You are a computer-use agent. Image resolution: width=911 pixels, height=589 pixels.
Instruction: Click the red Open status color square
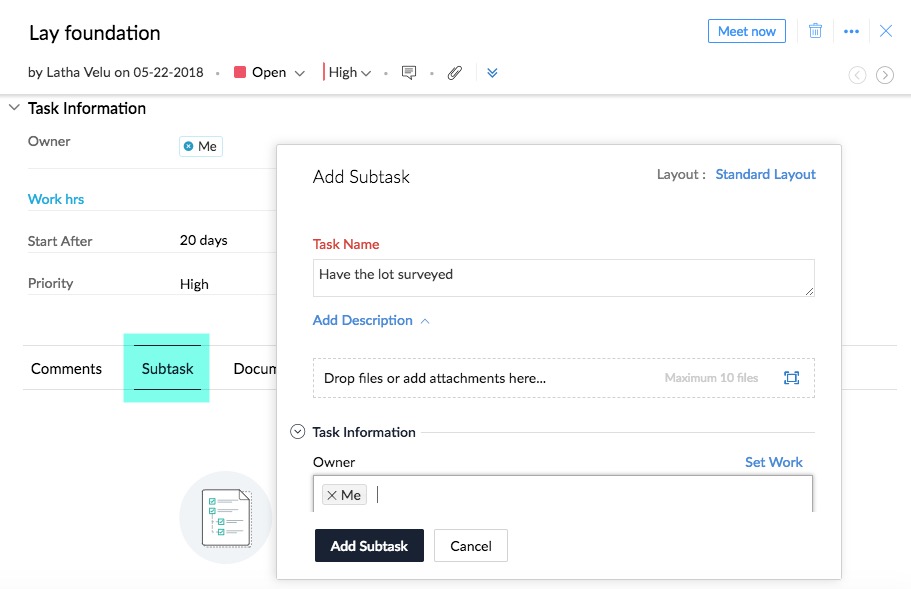pos(240,73)
